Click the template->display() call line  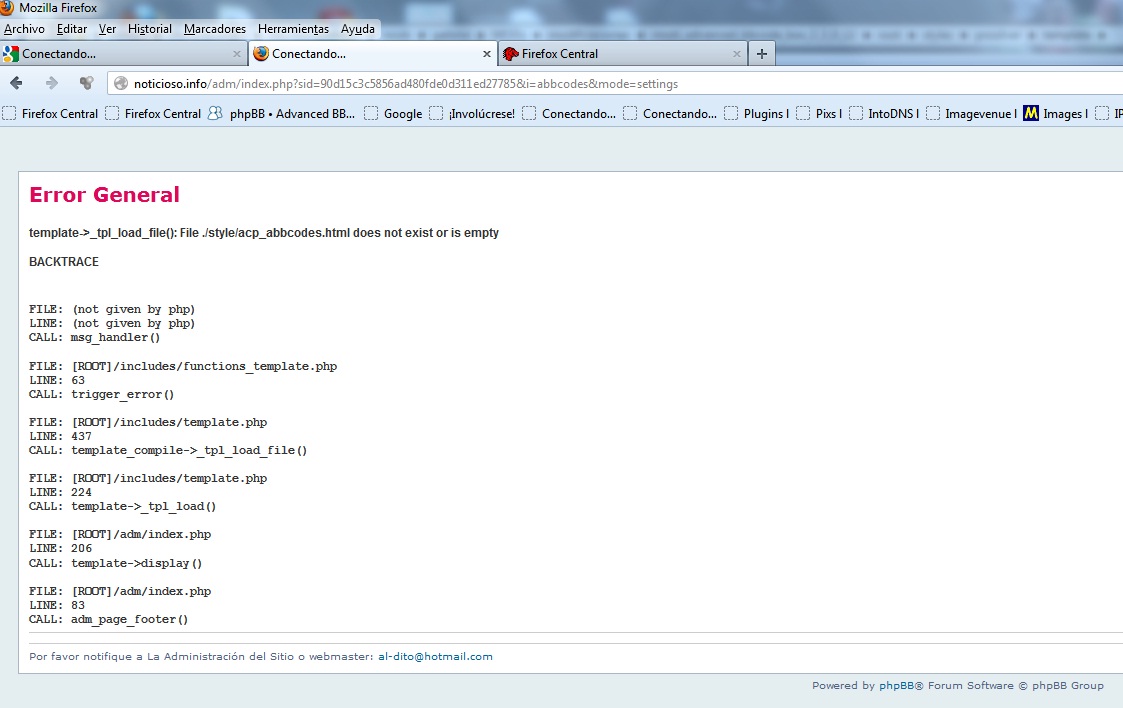(115, 563)
